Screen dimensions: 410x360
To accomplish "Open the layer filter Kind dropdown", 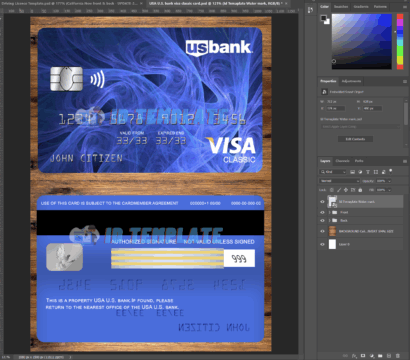I will pos(333,172).
